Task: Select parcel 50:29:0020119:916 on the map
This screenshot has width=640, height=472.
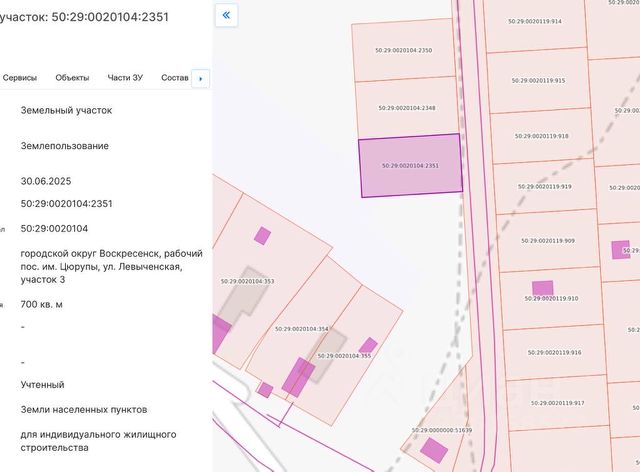Action: tap(554, 352)
